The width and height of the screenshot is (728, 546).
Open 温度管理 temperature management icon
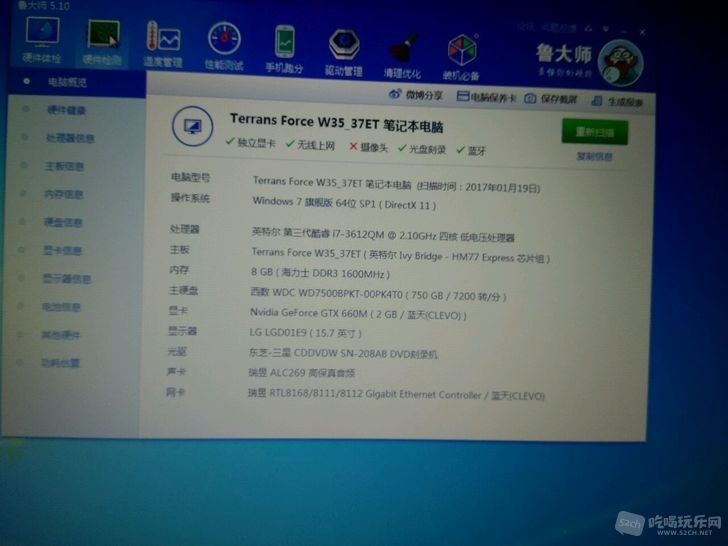pos(163,44)
